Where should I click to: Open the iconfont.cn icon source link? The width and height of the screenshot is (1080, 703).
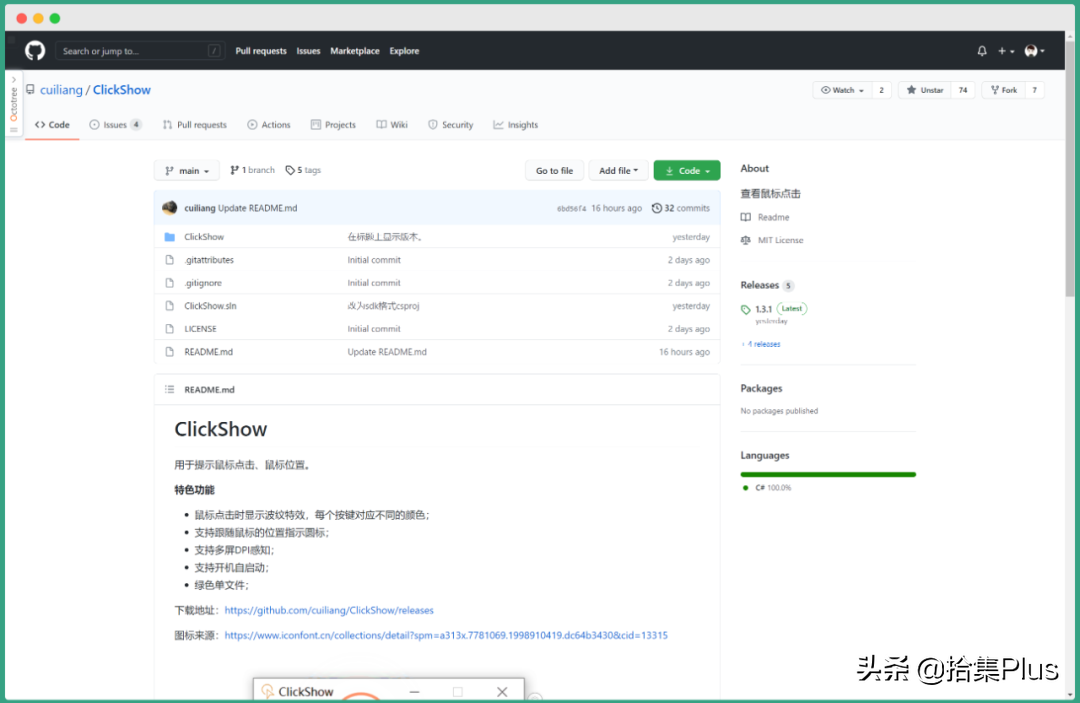point(446,636)
